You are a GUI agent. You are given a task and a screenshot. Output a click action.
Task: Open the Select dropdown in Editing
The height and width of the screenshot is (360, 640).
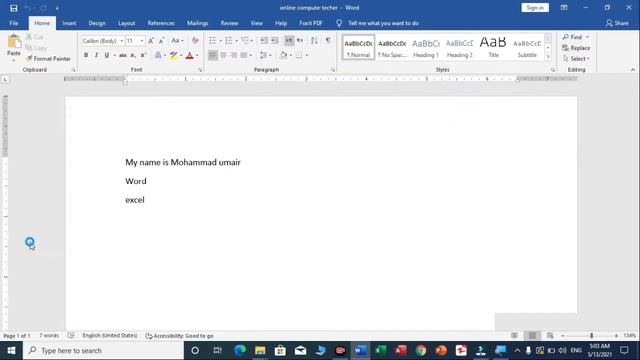576,59
